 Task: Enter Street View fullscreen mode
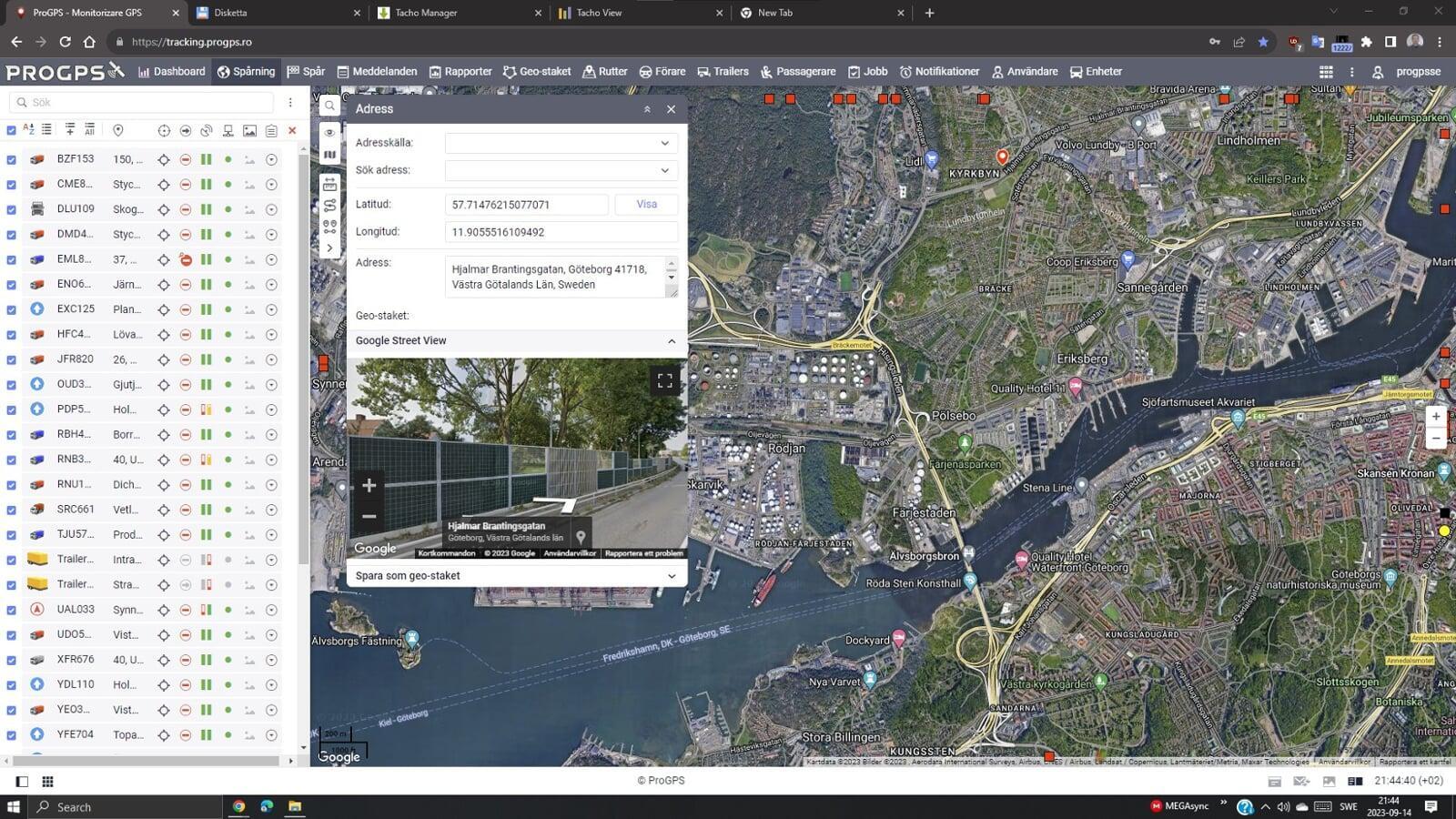pos(664,380)
